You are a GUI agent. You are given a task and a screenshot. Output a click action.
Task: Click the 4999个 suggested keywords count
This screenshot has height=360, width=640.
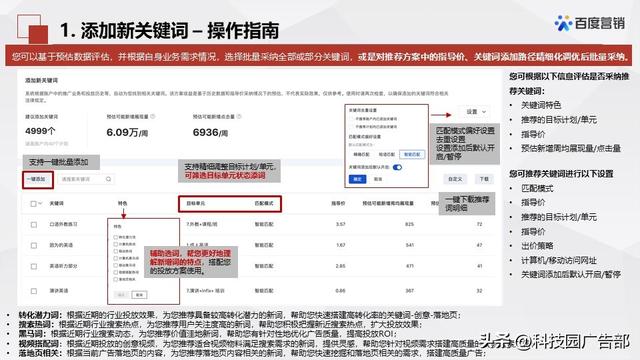pos(40,131)
